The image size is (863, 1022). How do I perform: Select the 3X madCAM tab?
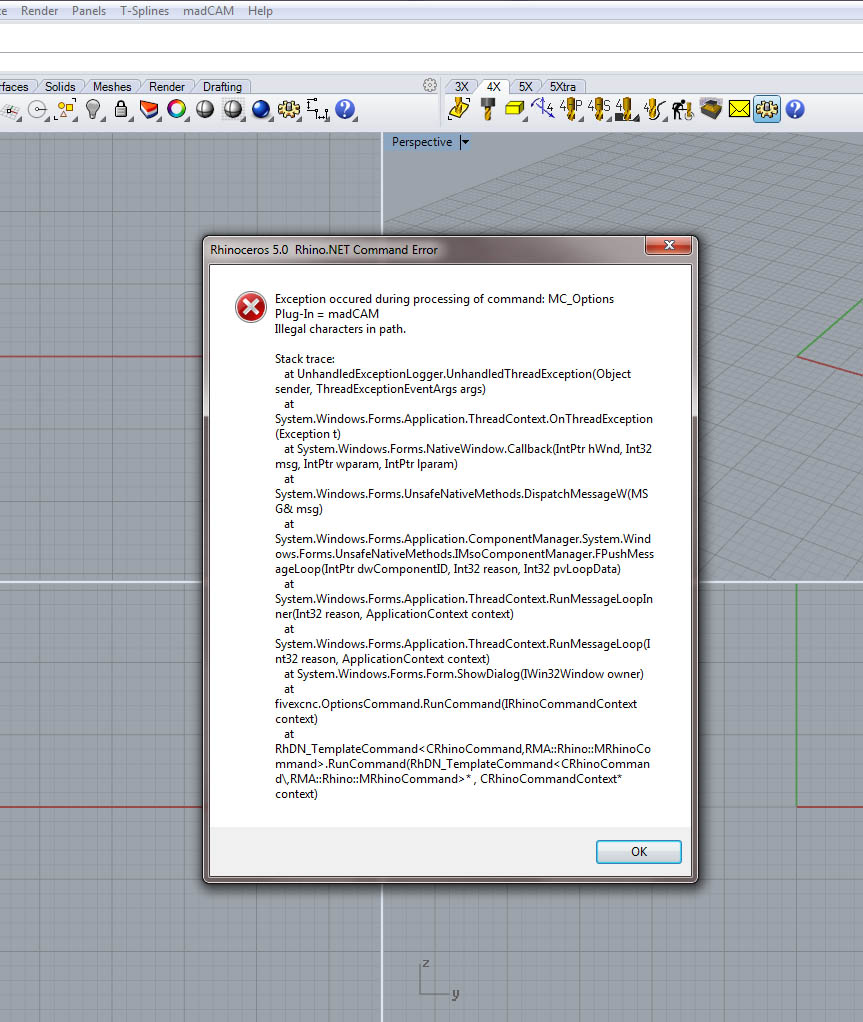pos(461,87)
